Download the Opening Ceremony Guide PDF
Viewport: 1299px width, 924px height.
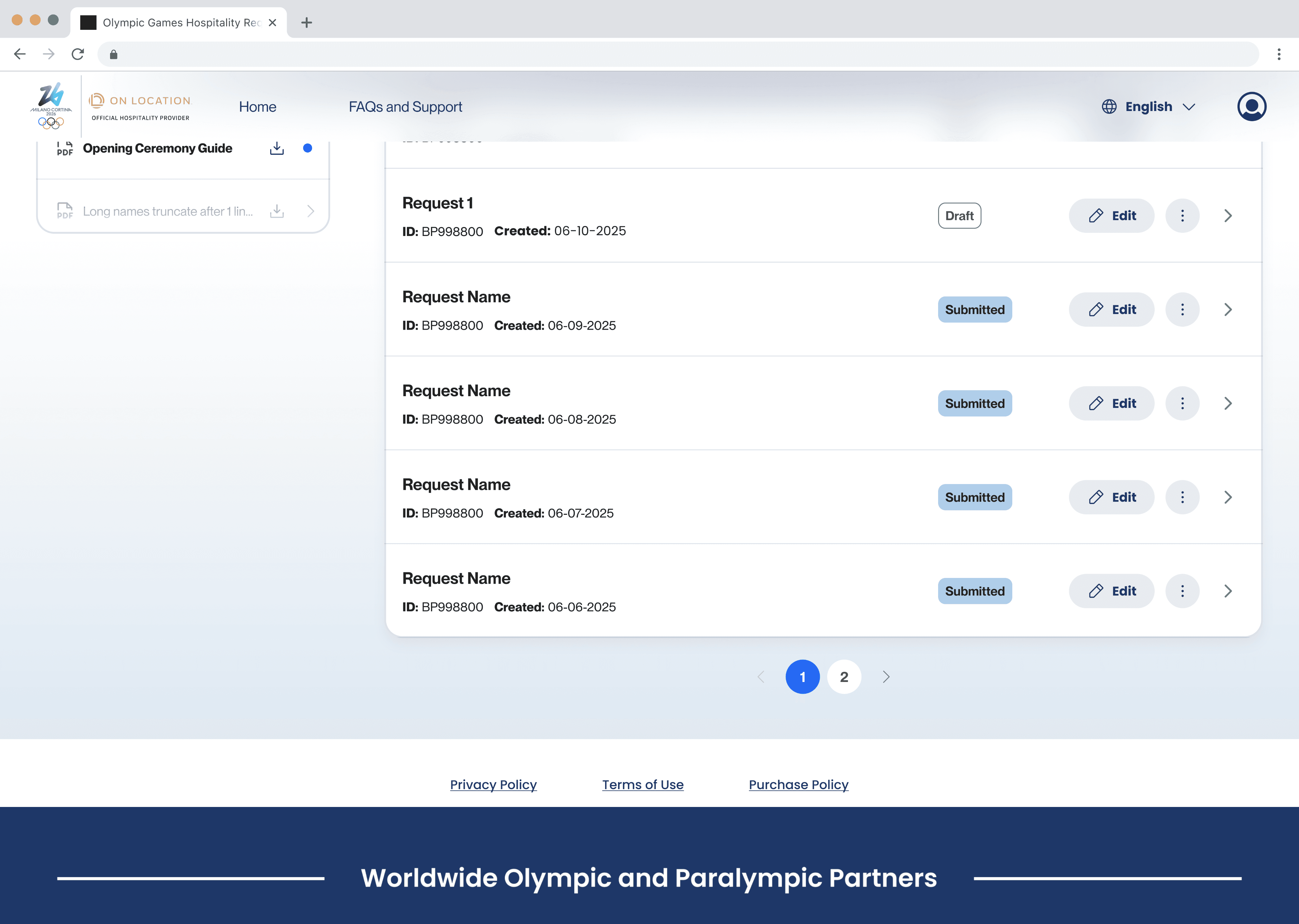(x=277, y=148)
